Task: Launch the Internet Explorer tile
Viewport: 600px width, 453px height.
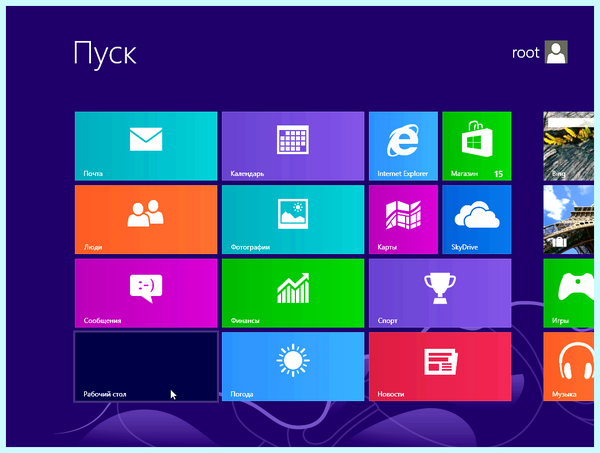Action: [403, 146]
